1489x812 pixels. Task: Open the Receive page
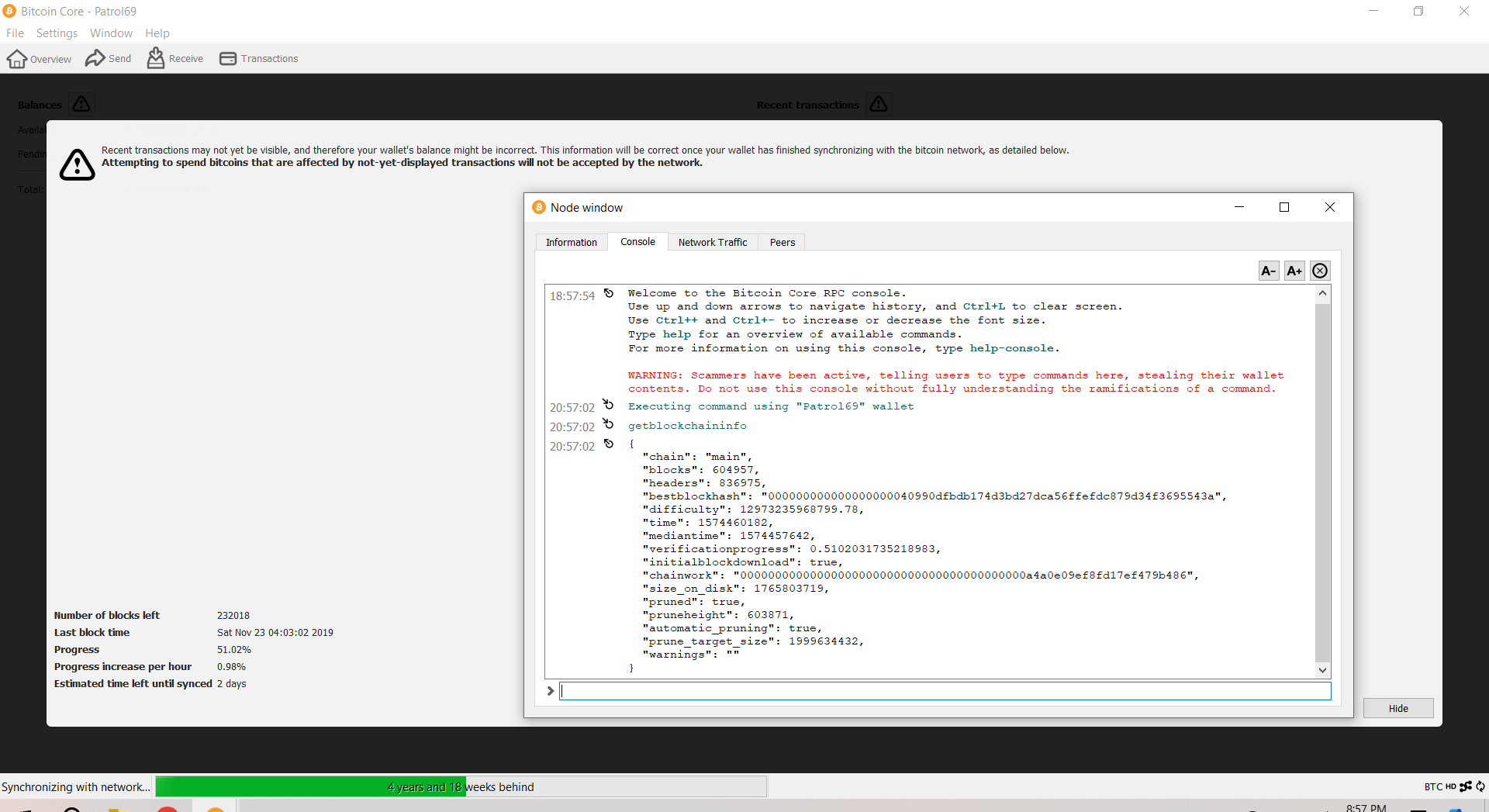tap(175, 58)
